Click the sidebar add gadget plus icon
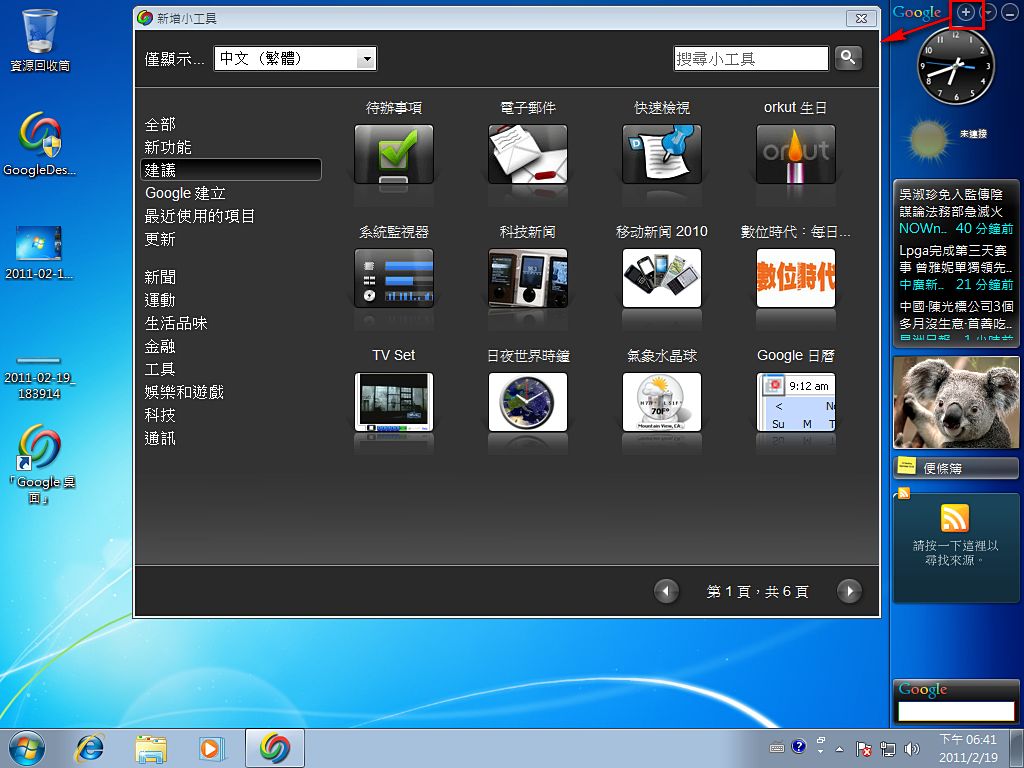Screen dimensions: 1024x768 965,12
